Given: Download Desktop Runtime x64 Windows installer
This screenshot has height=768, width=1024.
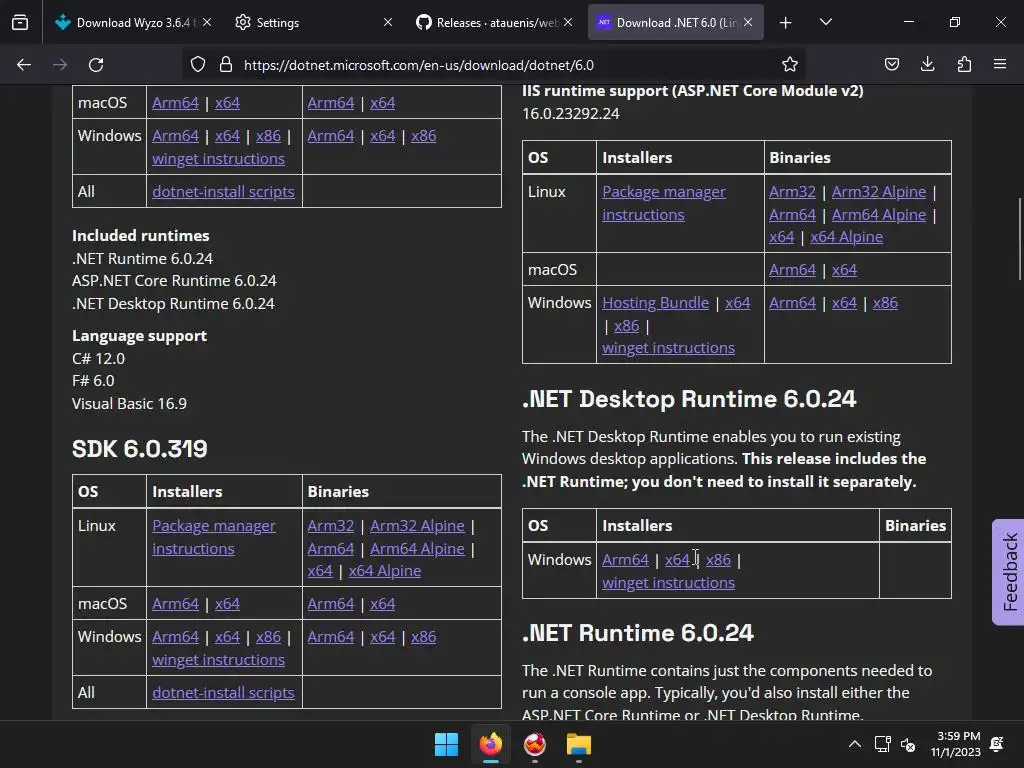Looking at the screenshot, I should 677,560.
